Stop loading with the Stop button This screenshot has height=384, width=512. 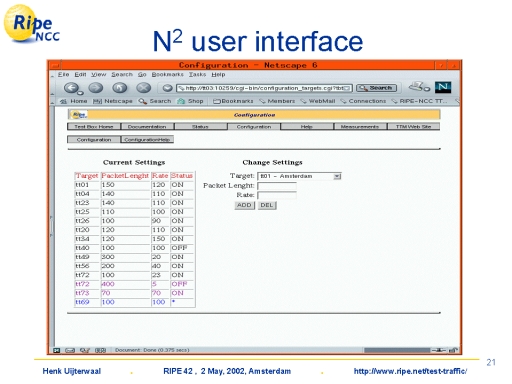tap(144, 88)
